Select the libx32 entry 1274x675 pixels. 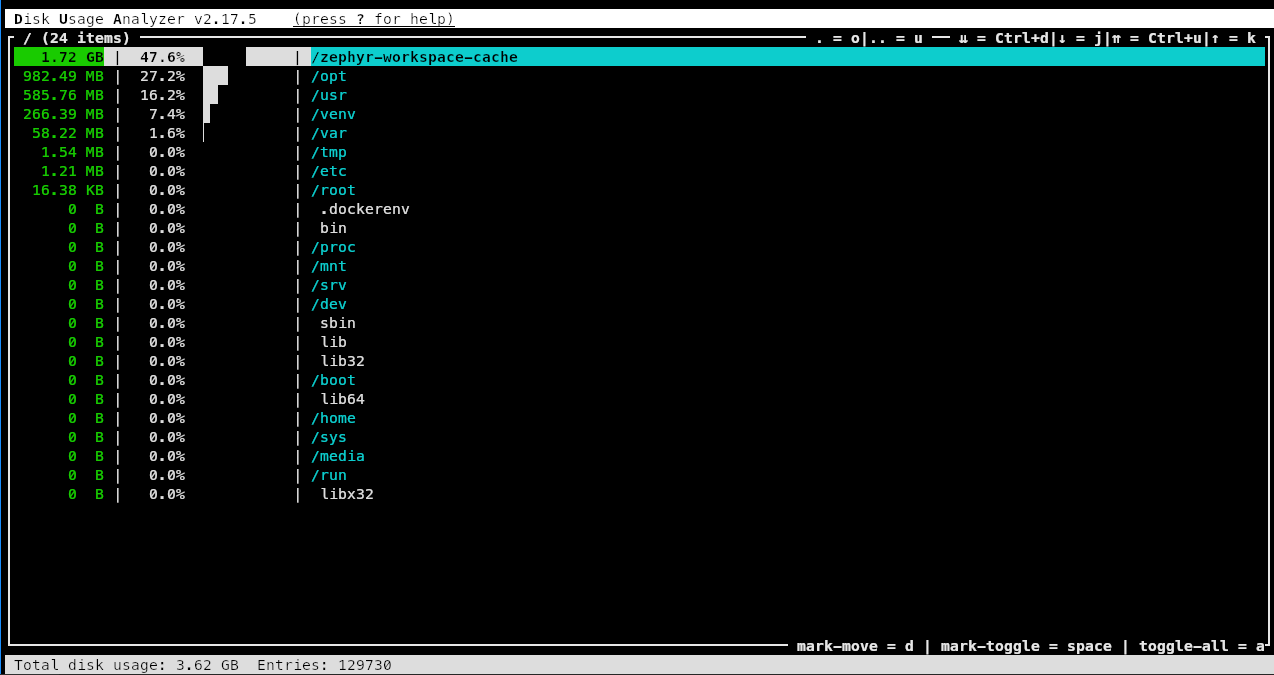346,494
